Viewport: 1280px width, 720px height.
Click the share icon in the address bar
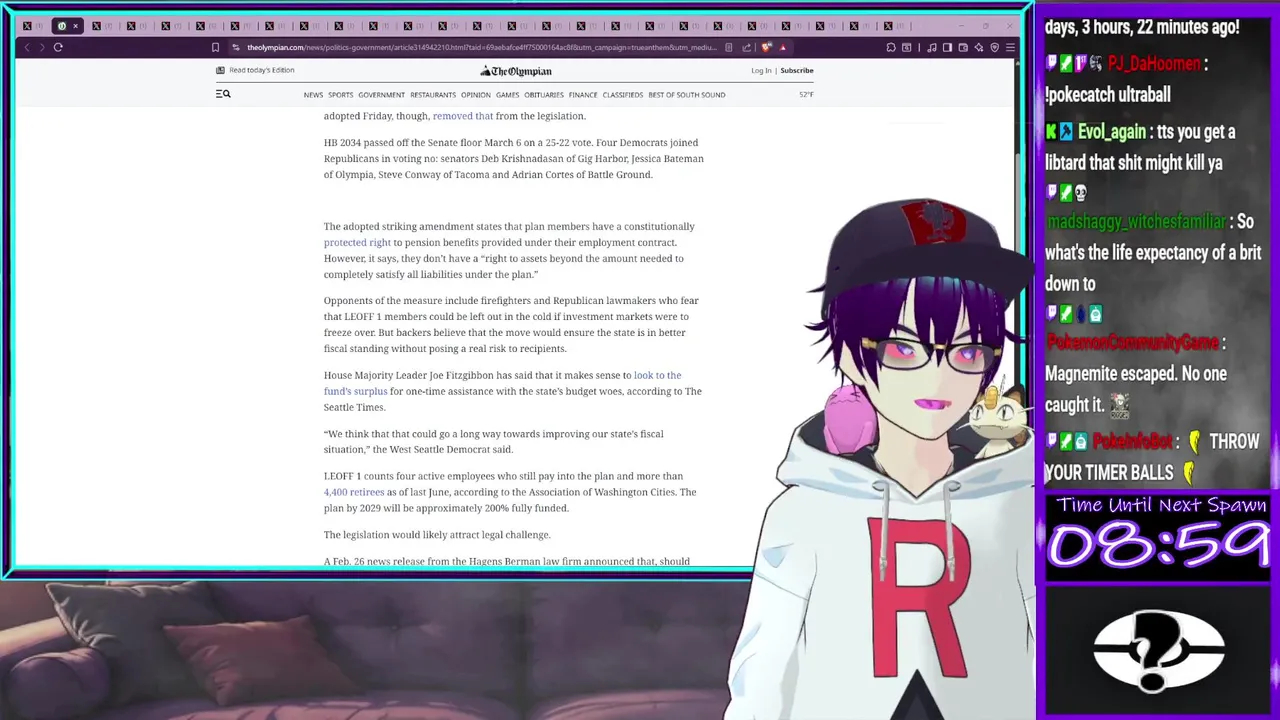[746, 47]
